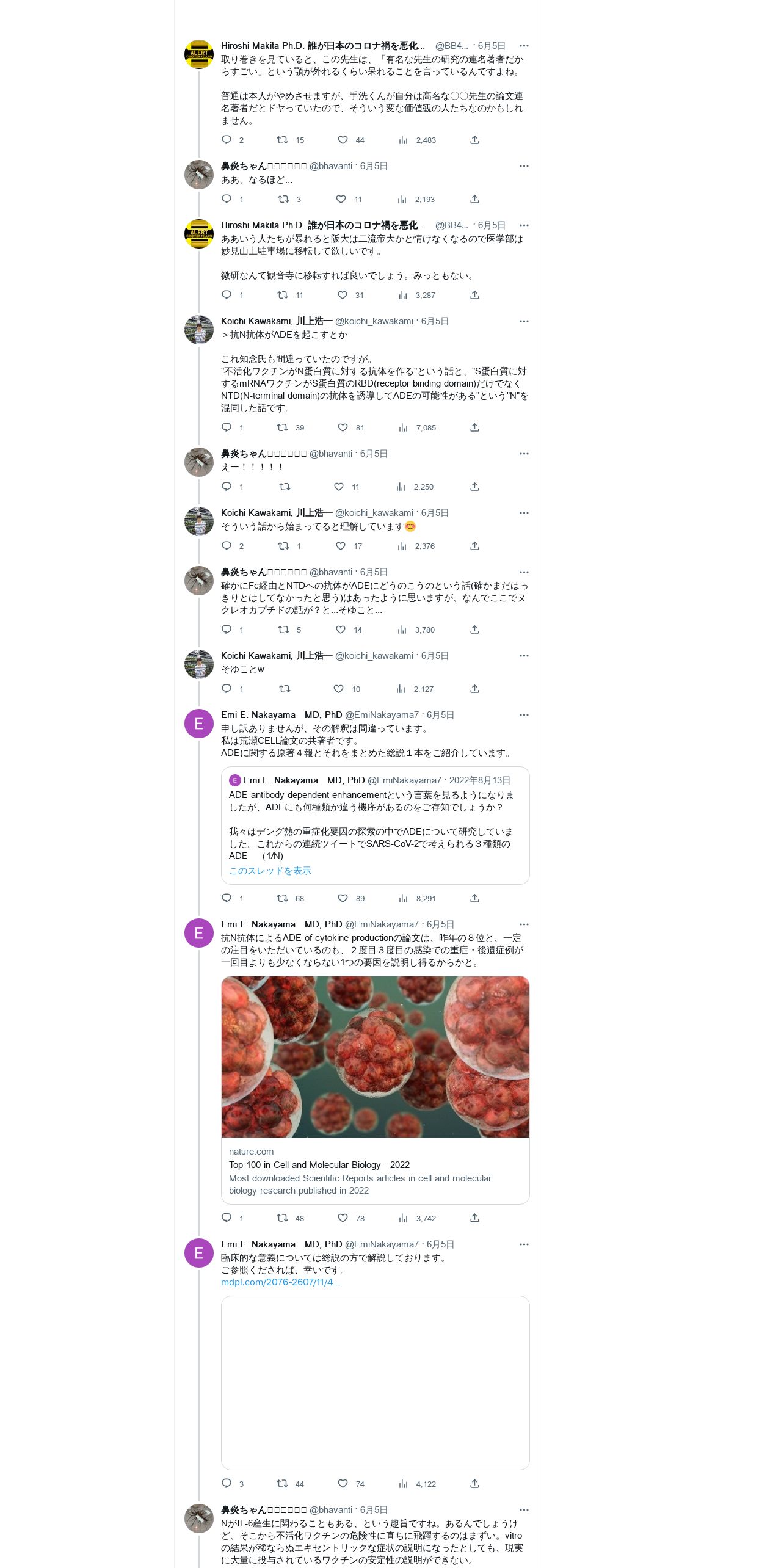Viewport: 784px width, 1568px height.
Task: Open the nature.com Top 100 card image
Action: click(x=376, y=1056)
